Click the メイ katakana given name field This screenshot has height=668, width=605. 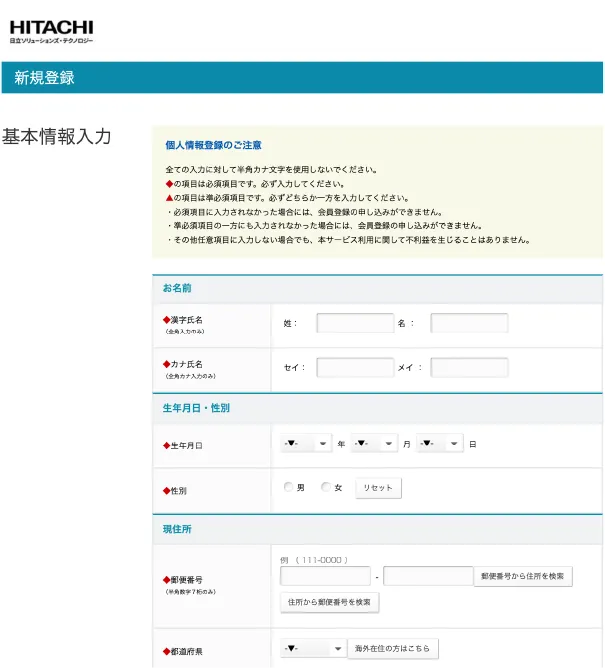pos(469,367)
